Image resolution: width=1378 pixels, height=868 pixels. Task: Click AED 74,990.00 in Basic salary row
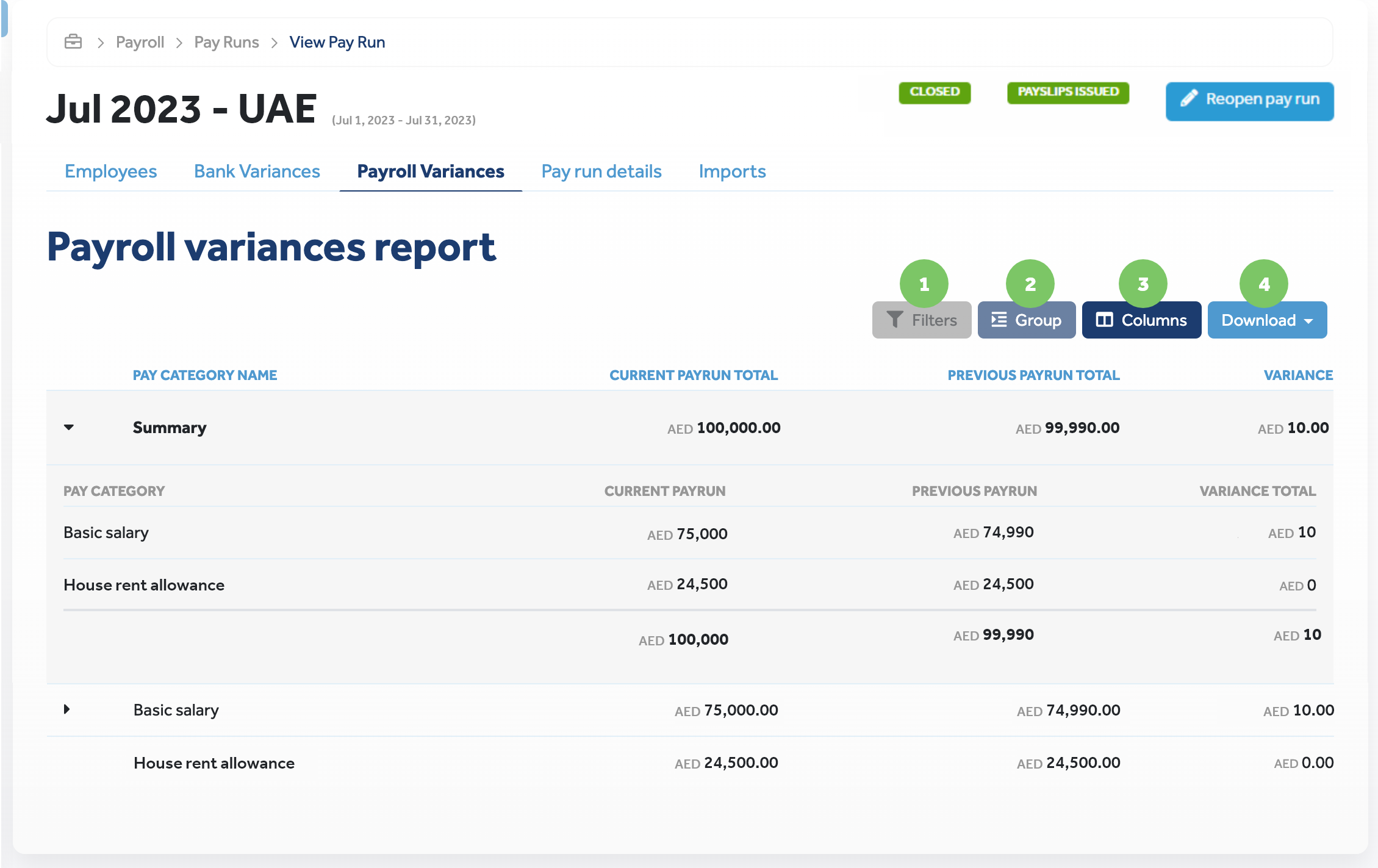click(x=1068, y=710)
